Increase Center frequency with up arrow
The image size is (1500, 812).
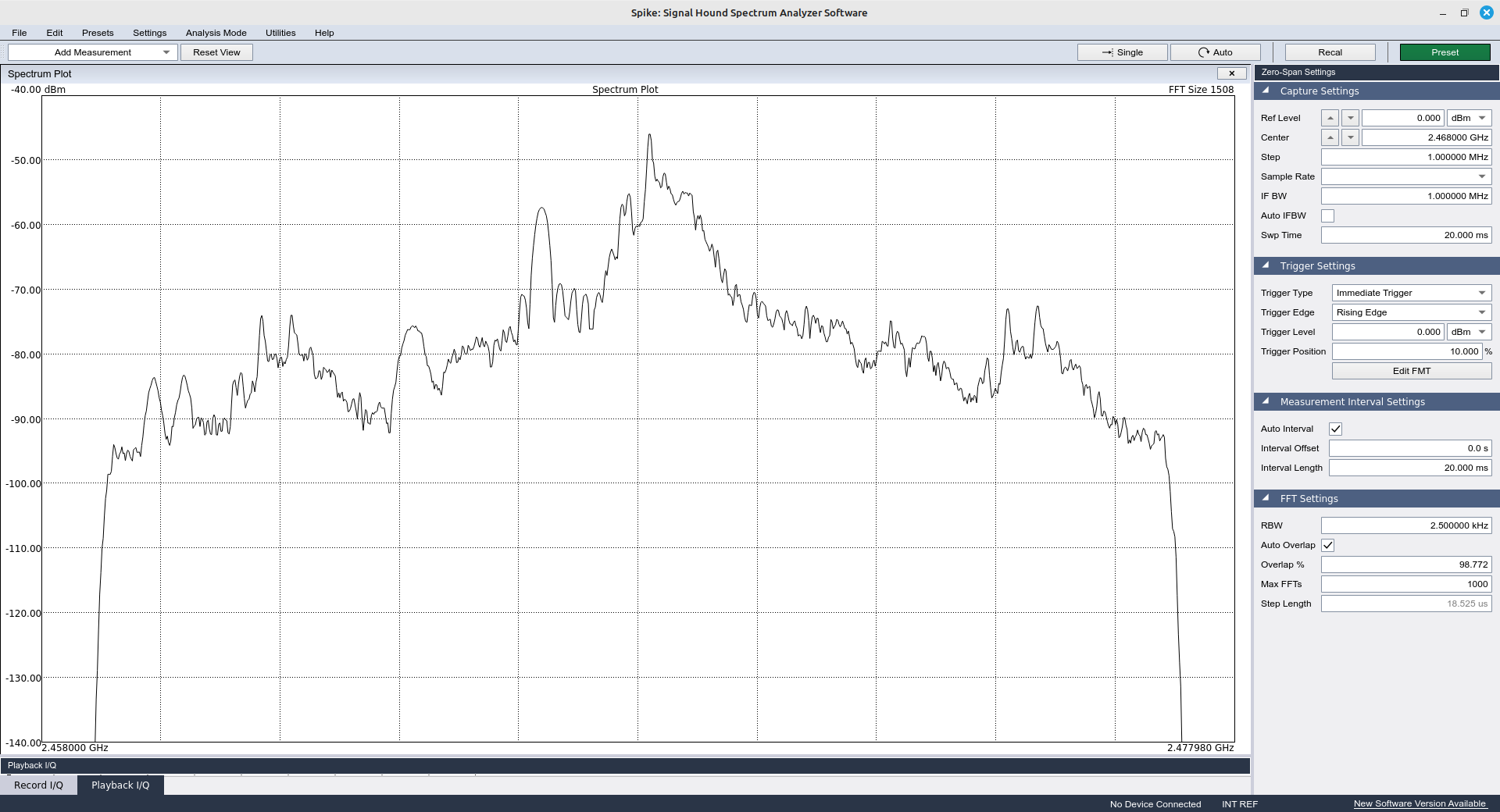point(1330,137)
